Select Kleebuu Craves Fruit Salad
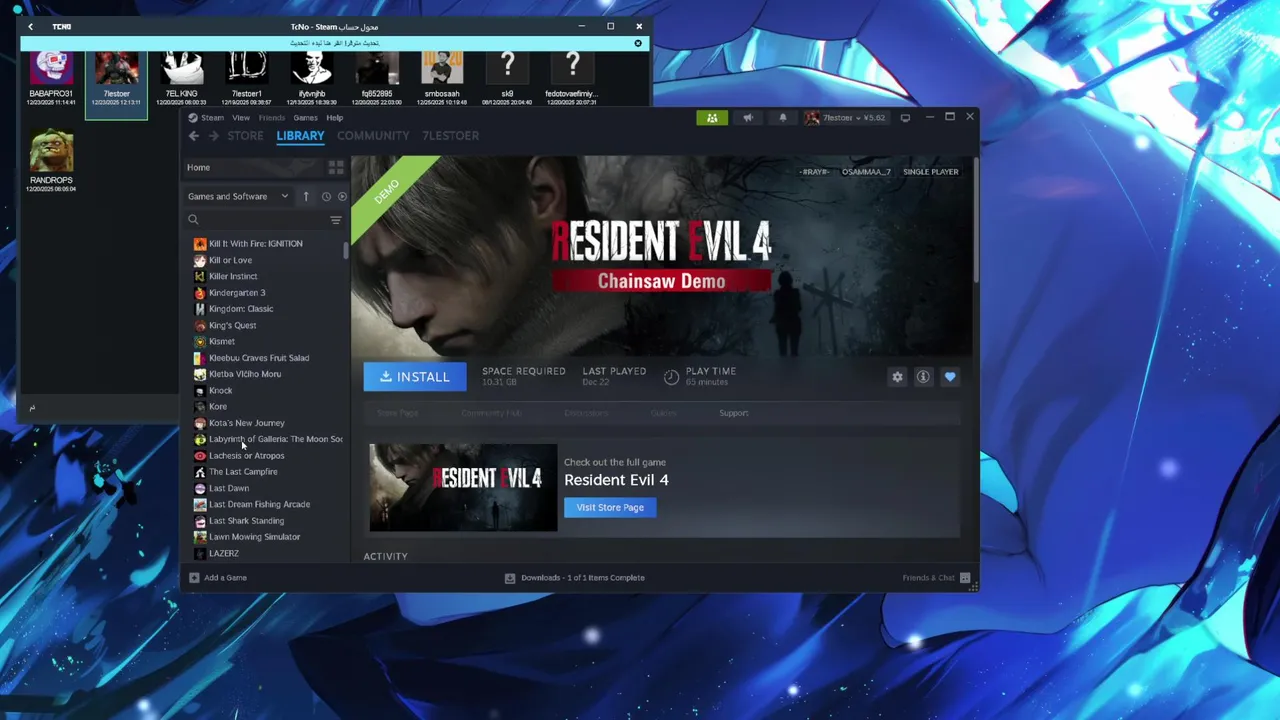 click(x=259, y=358)
